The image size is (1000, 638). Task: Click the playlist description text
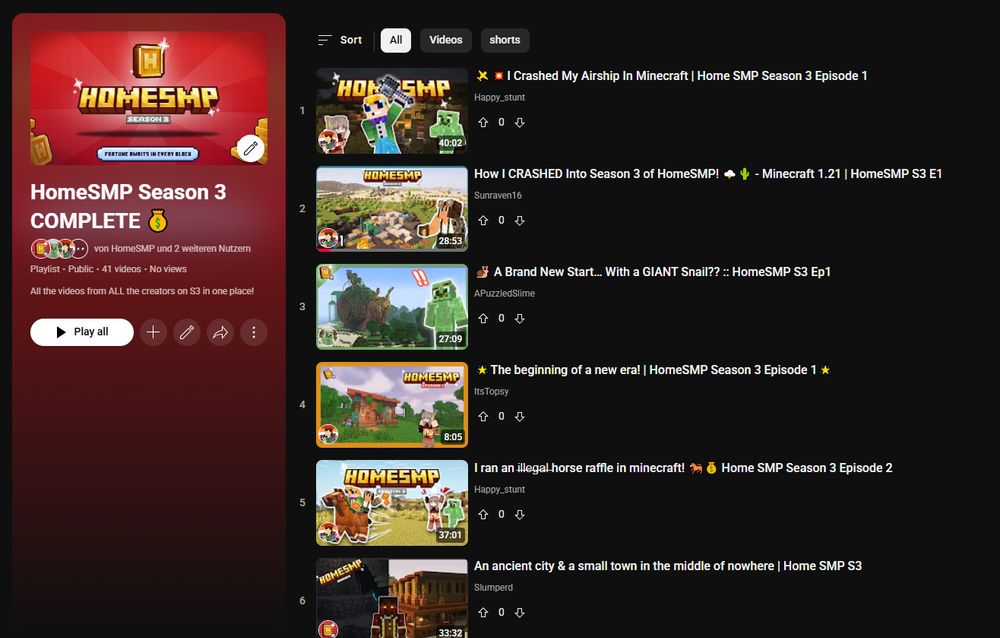click(x=142, y=291)
